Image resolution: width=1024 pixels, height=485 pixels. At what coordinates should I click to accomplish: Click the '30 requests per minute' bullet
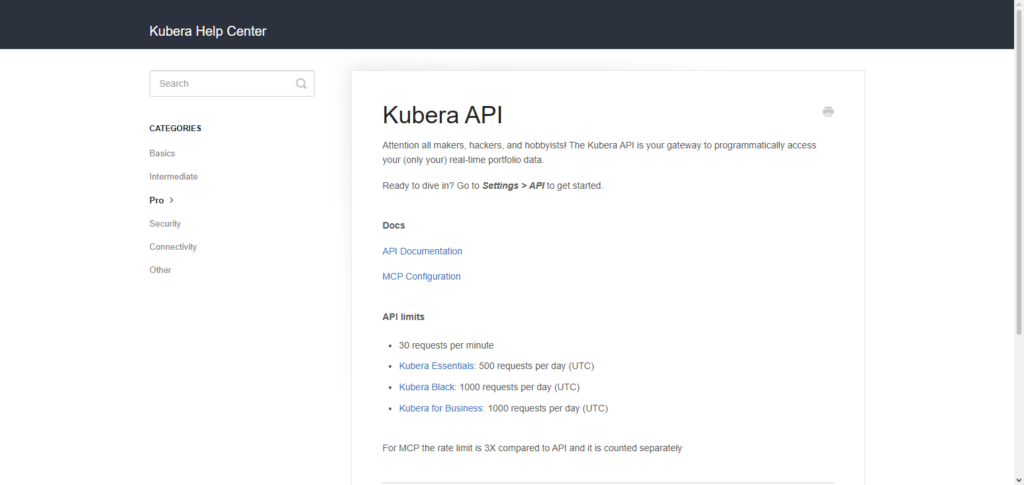pyautogui.click(x=446, y=345)
